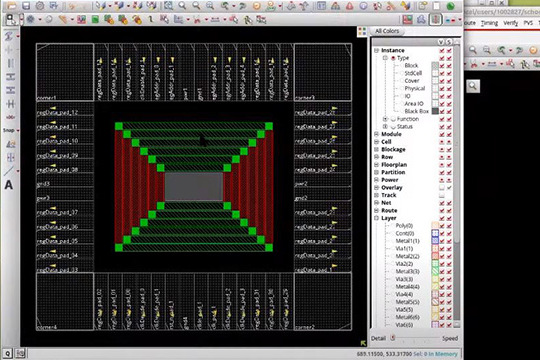
Task: Click the info circle icon in top toolbar
Action: coord(363,6)
